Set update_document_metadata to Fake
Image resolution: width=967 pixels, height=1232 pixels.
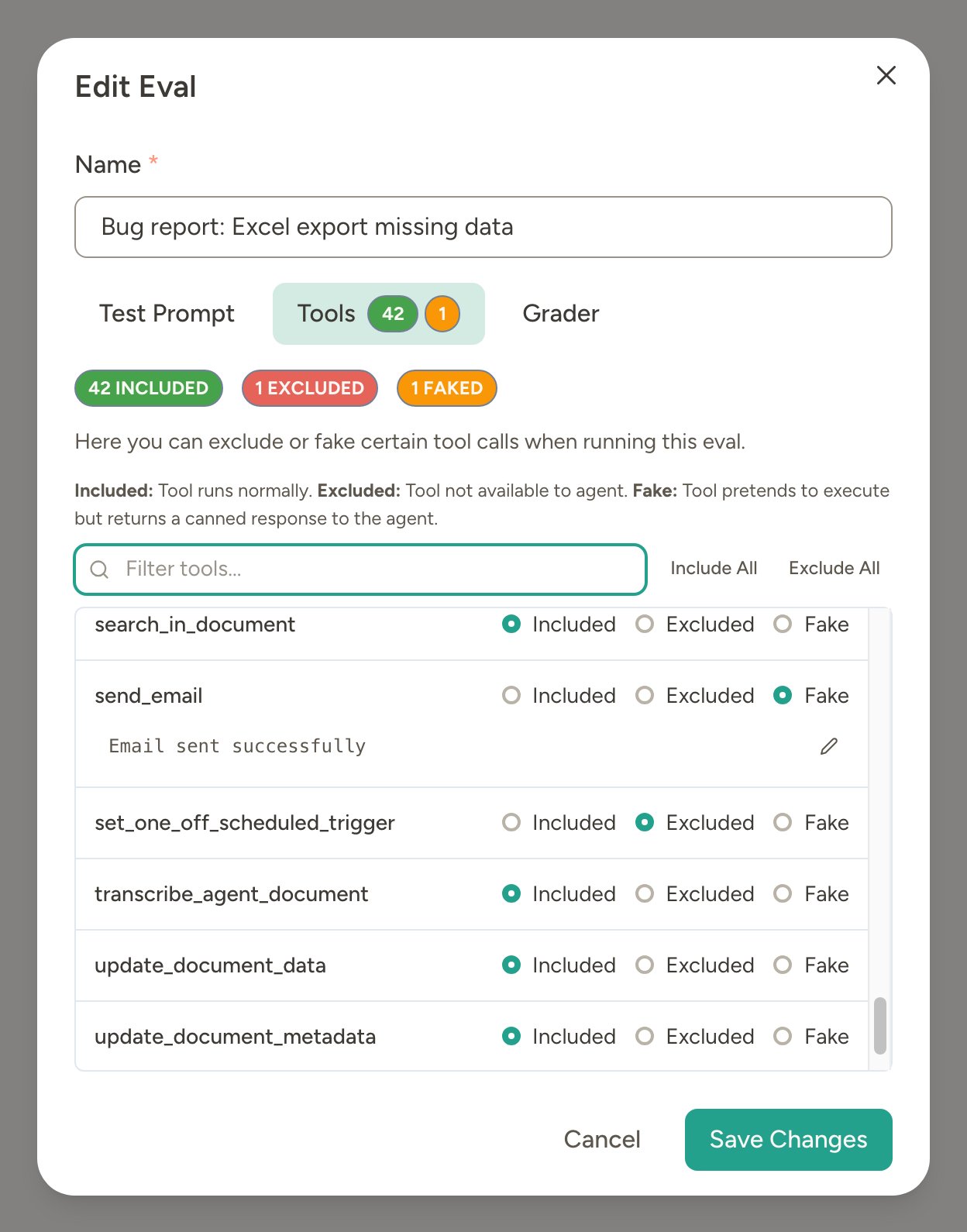coord(783,1036)
